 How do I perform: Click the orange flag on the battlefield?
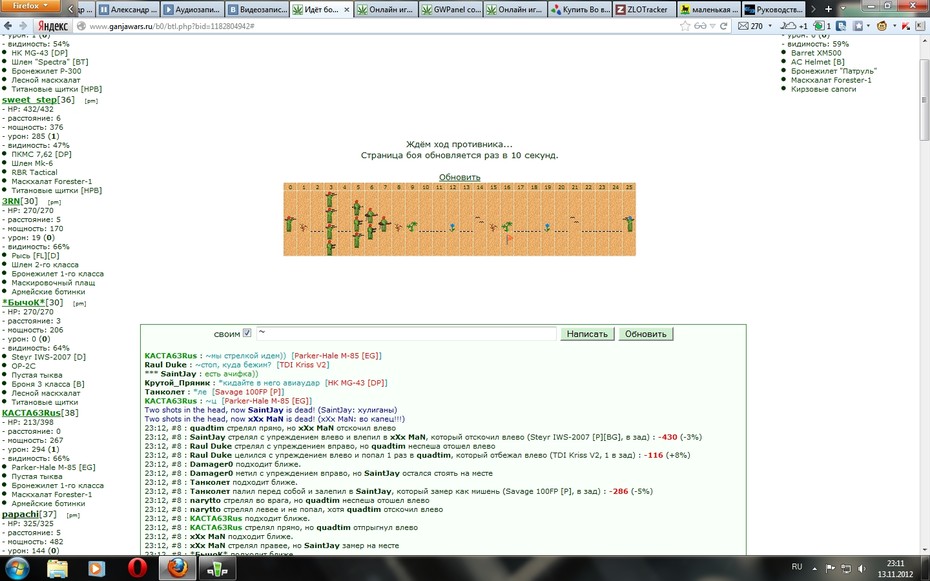click(x=509, y=240)
